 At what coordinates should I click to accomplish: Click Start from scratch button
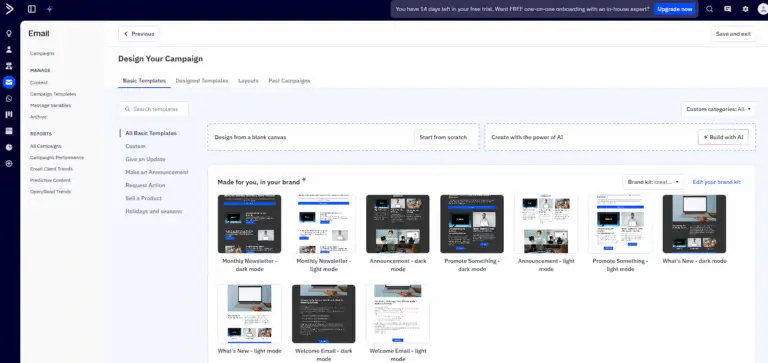443,137
